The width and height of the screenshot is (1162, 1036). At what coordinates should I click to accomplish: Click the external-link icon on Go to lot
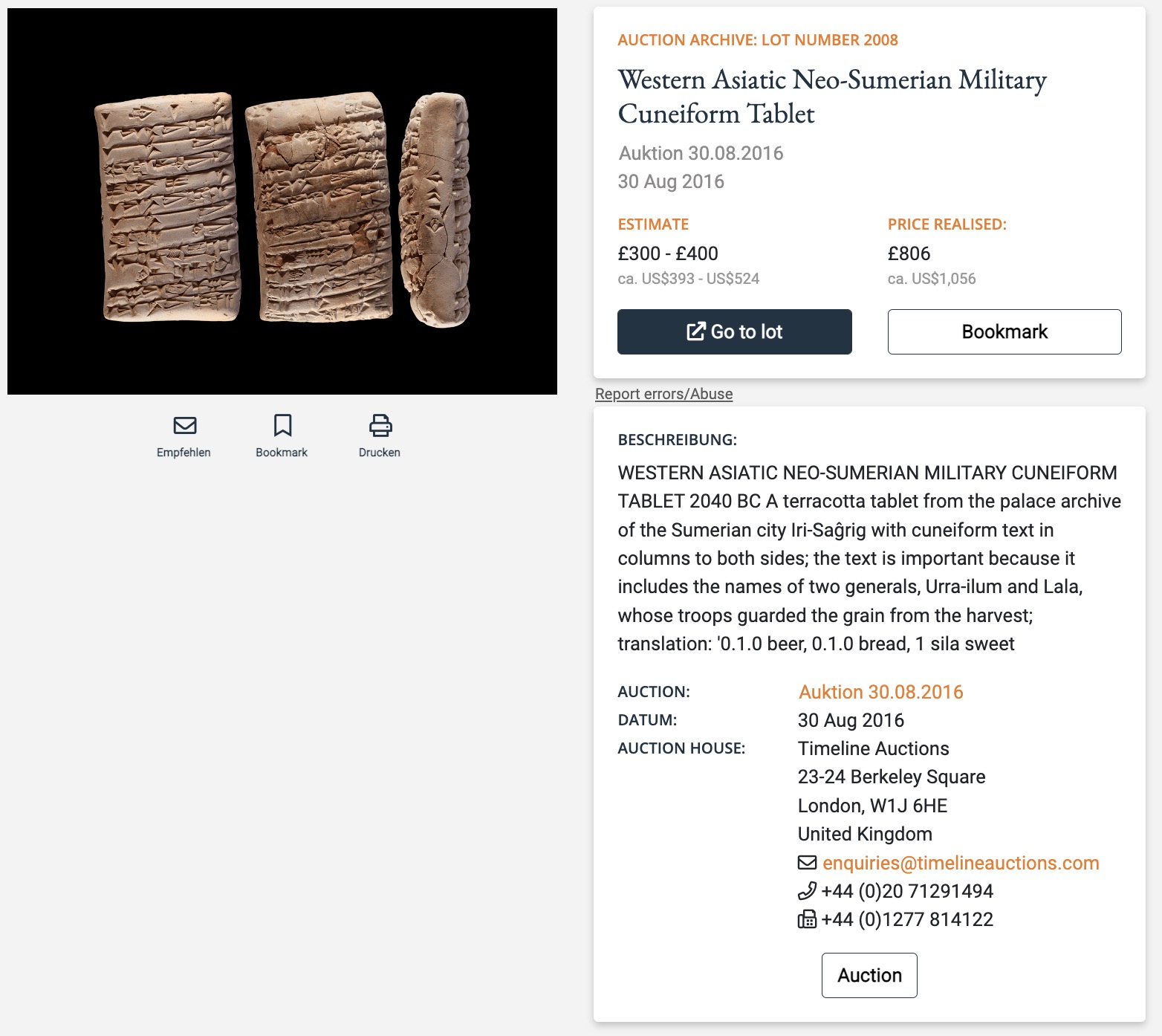click(x=695, y=331)
